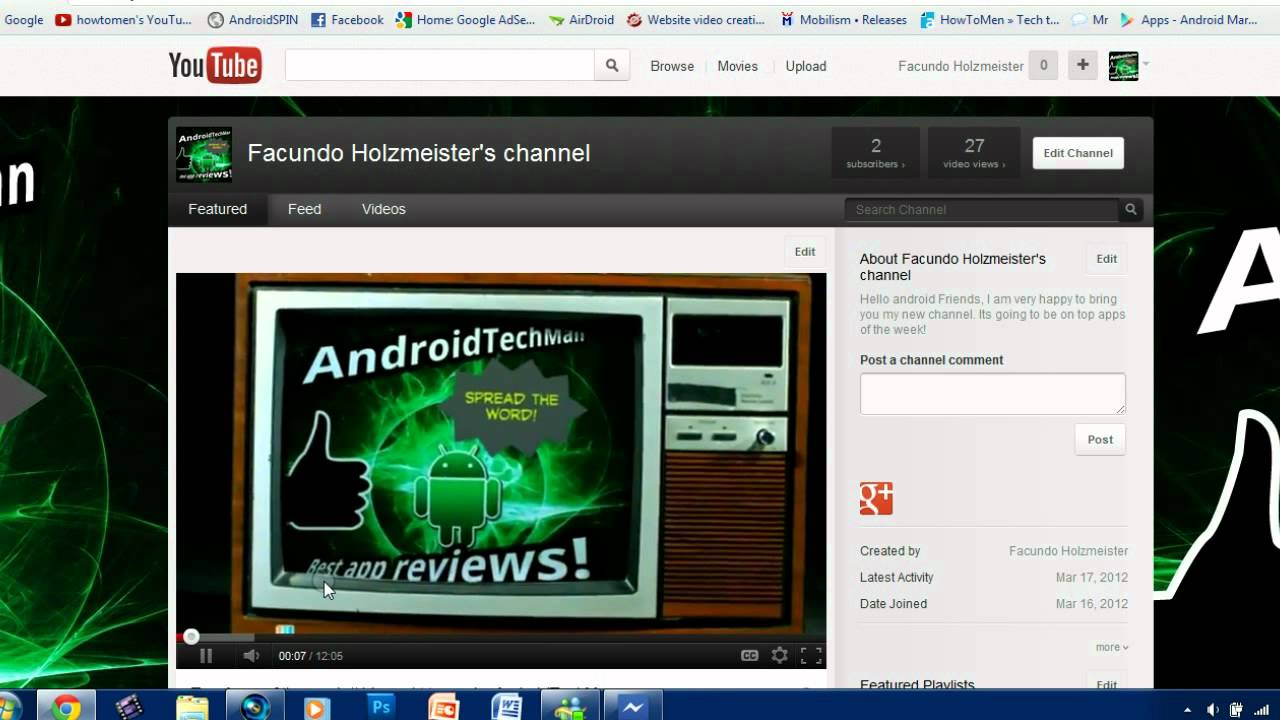Pause the video with the pause button
Viewport: 1280px width, 720px height.
[x=206, y=656]
